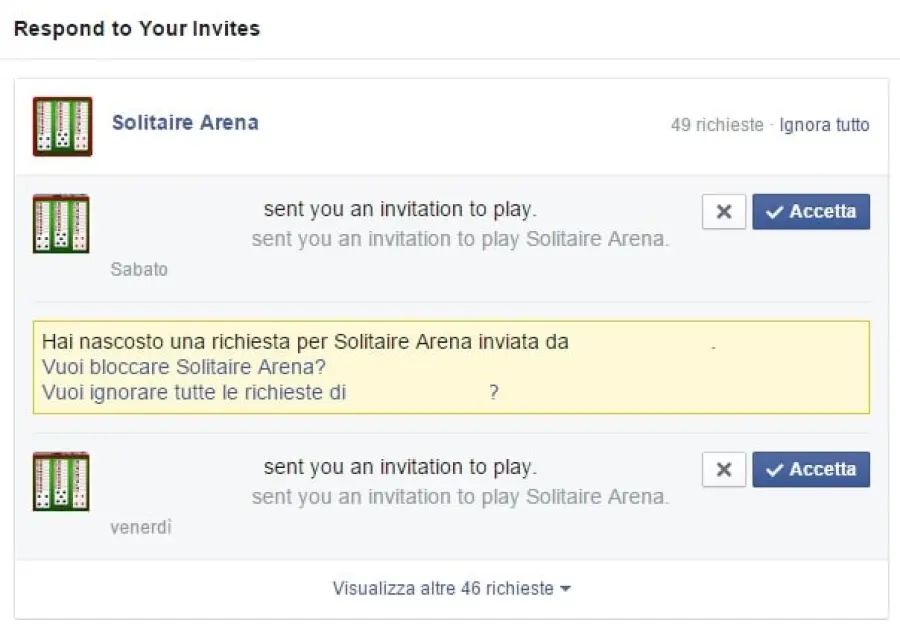The image size is (900, 629).
Task: Open the Solitaire Arena title link
Action: click(185, 123)
